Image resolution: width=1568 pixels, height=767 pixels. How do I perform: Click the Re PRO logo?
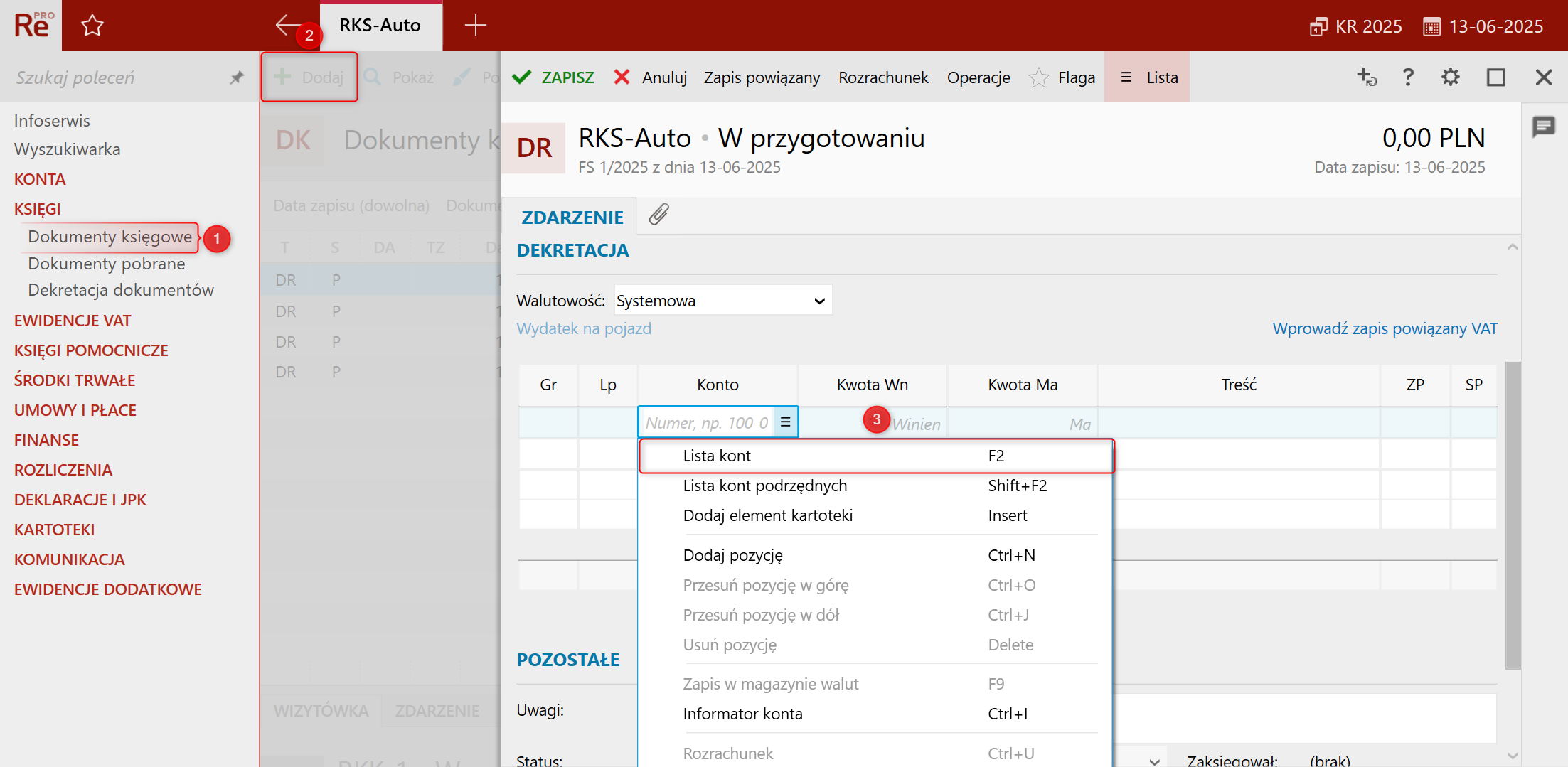pos(32,26)
